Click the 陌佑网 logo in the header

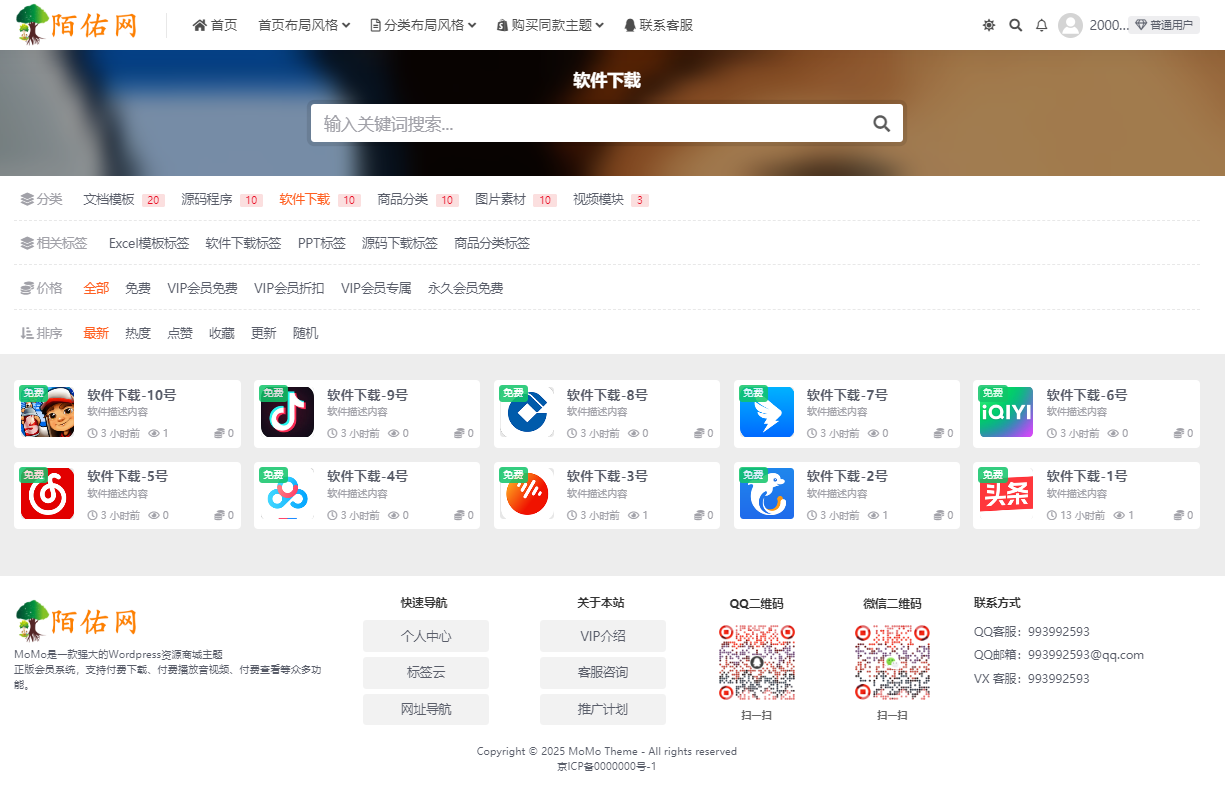tap(77, 25)
